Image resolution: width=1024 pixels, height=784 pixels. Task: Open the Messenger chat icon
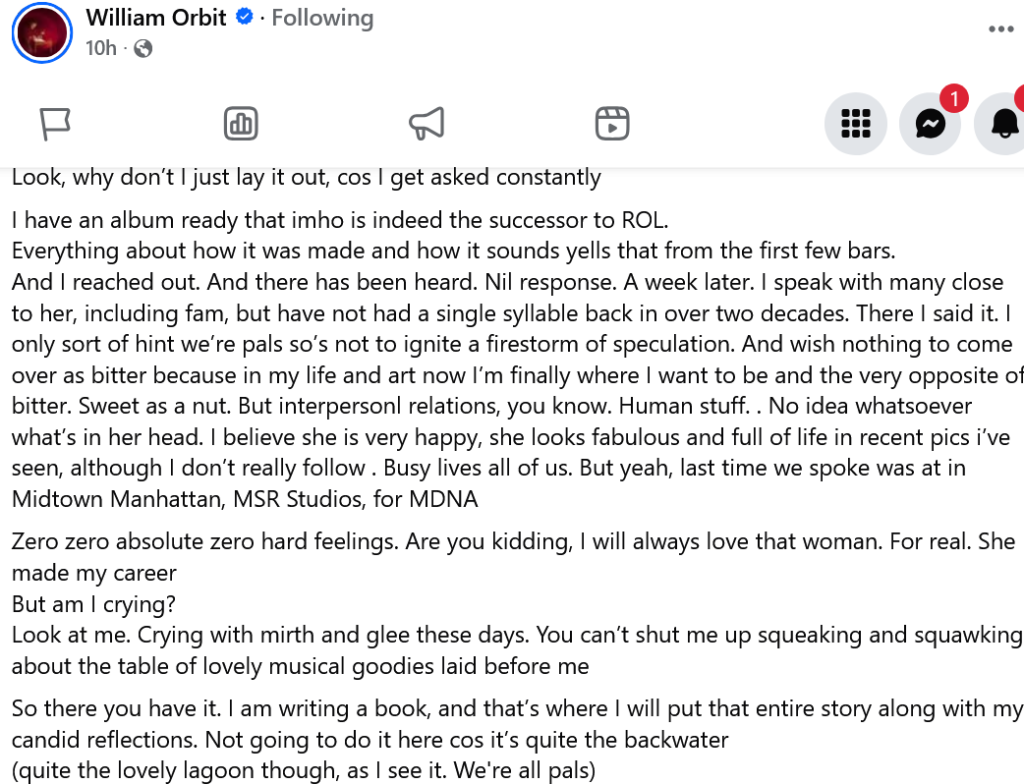point(930,124)
